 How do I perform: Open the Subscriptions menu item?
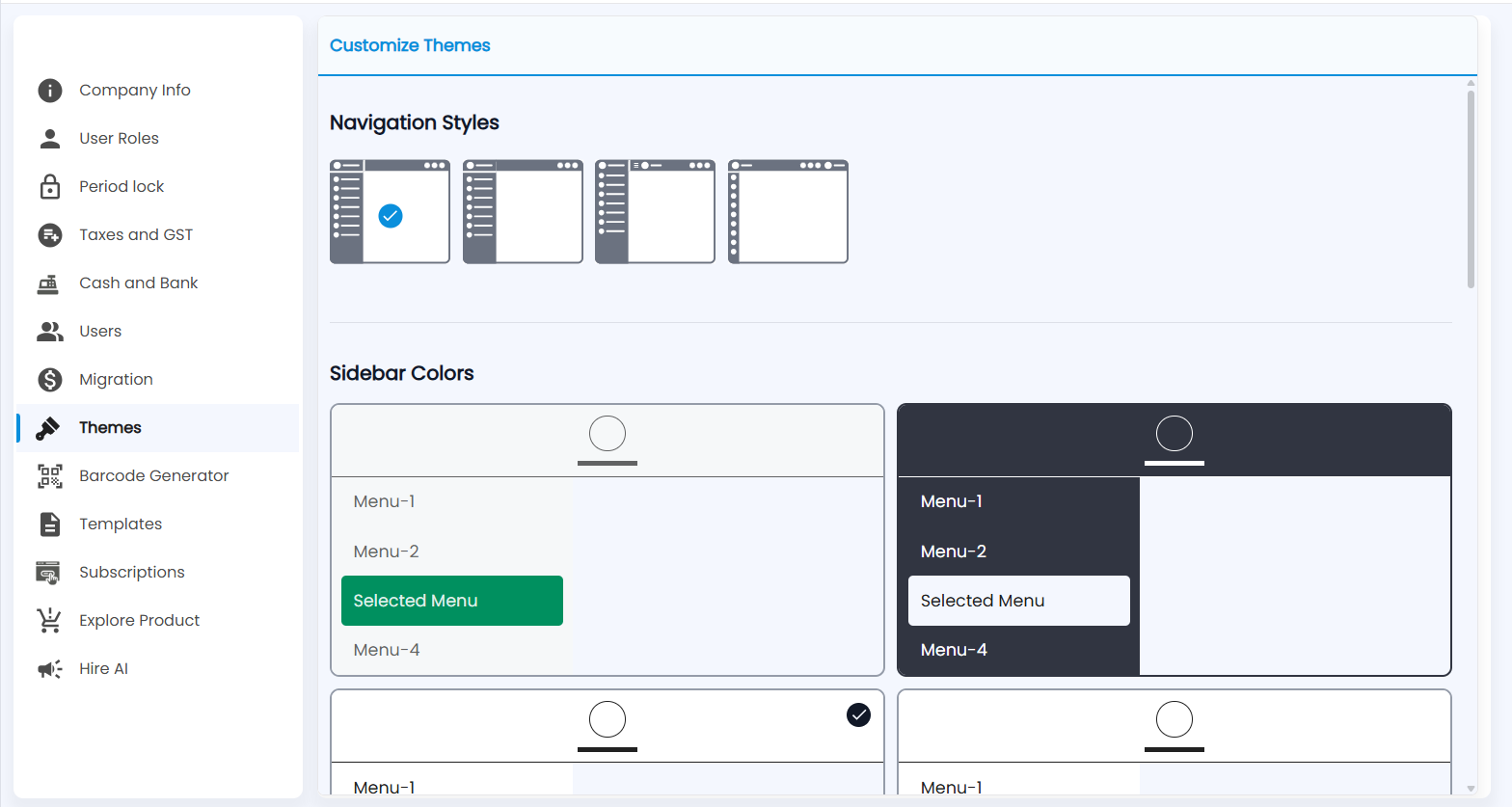pos(158,573)
